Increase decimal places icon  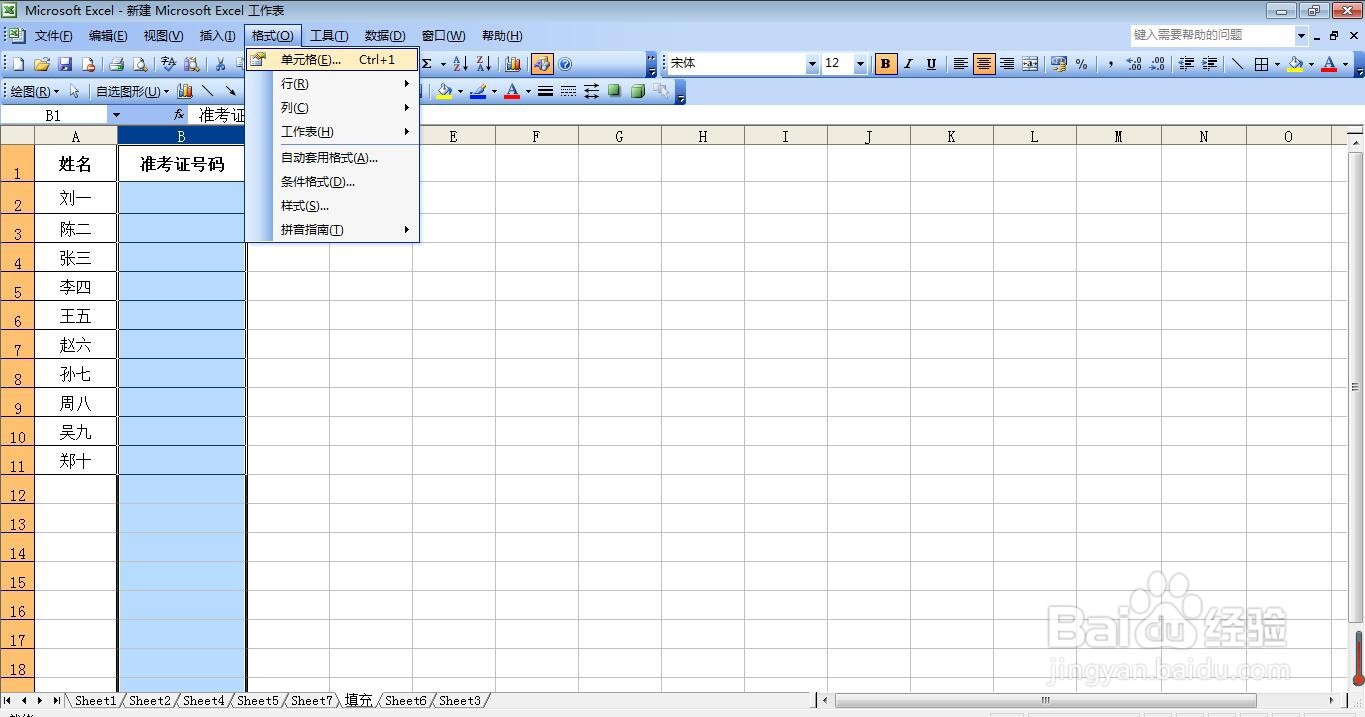tap(1134, 64)
